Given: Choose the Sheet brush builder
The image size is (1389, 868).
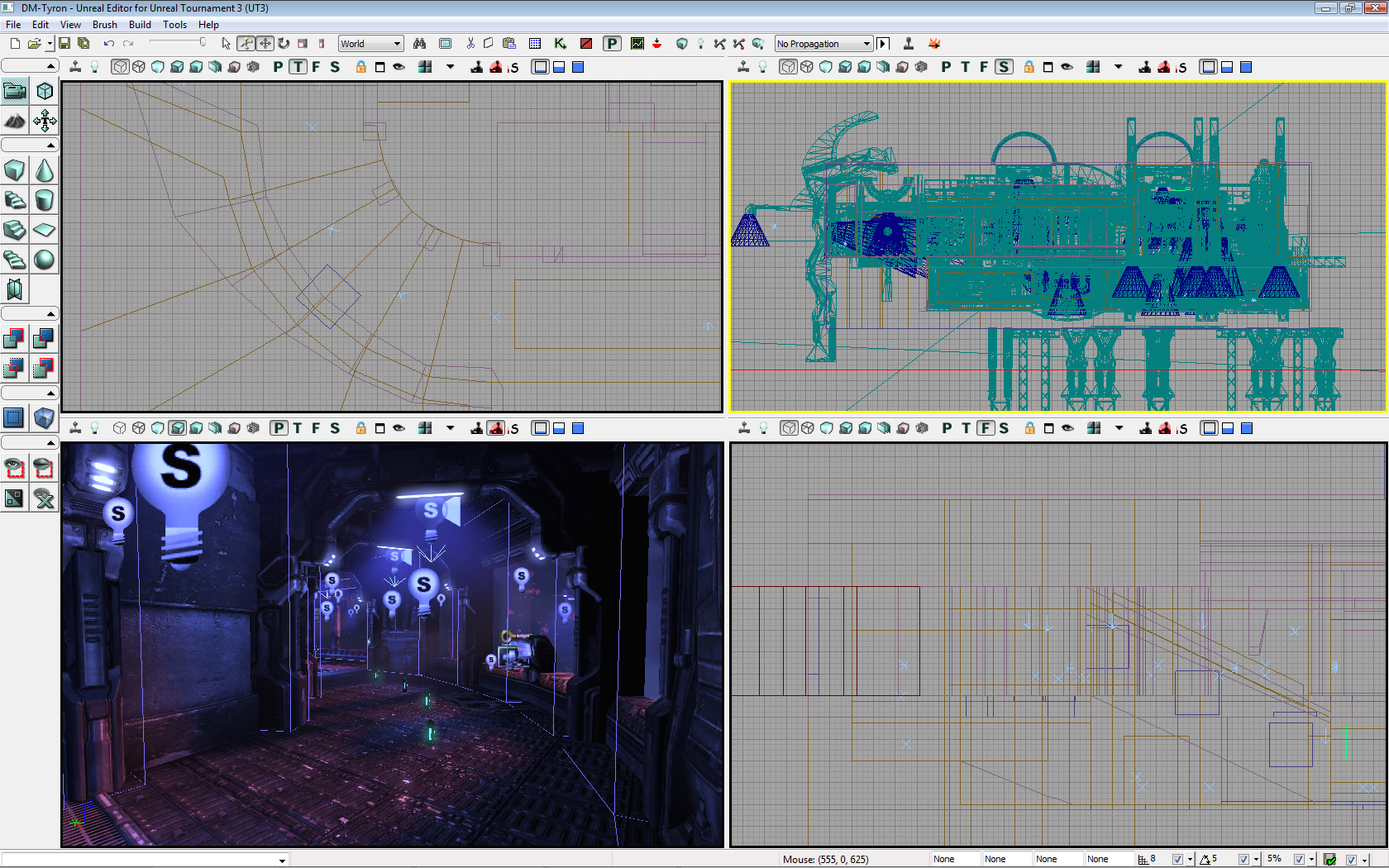Looking at the screenshot, I should click(45, 230).
